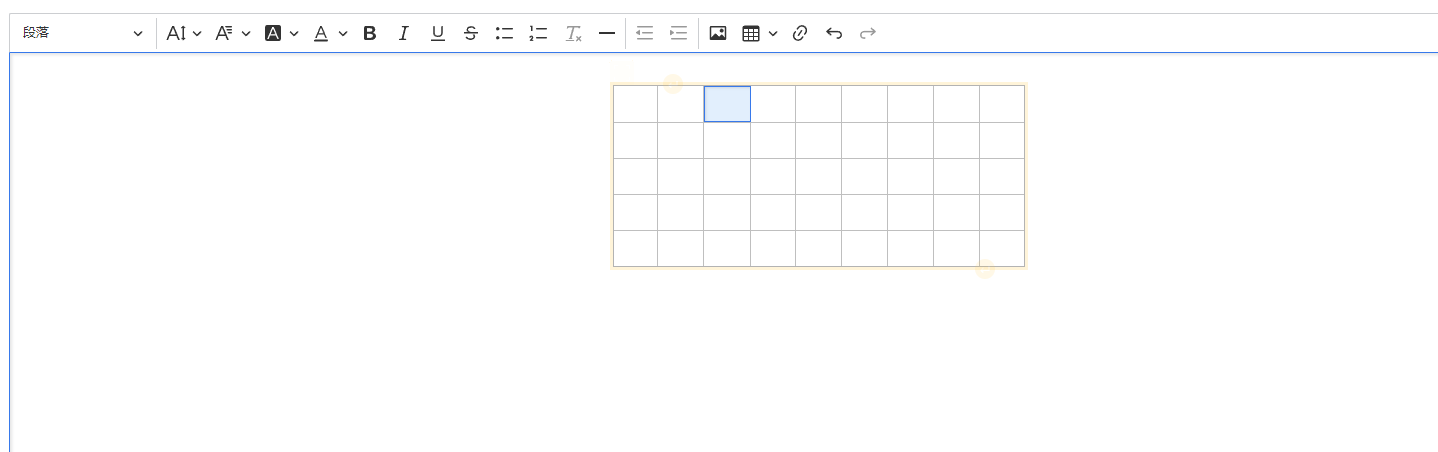This screenshot has height=452, width=1438.
Task: Insert a bulleted list
Action: pyautogui.click(x=504, y=33)
